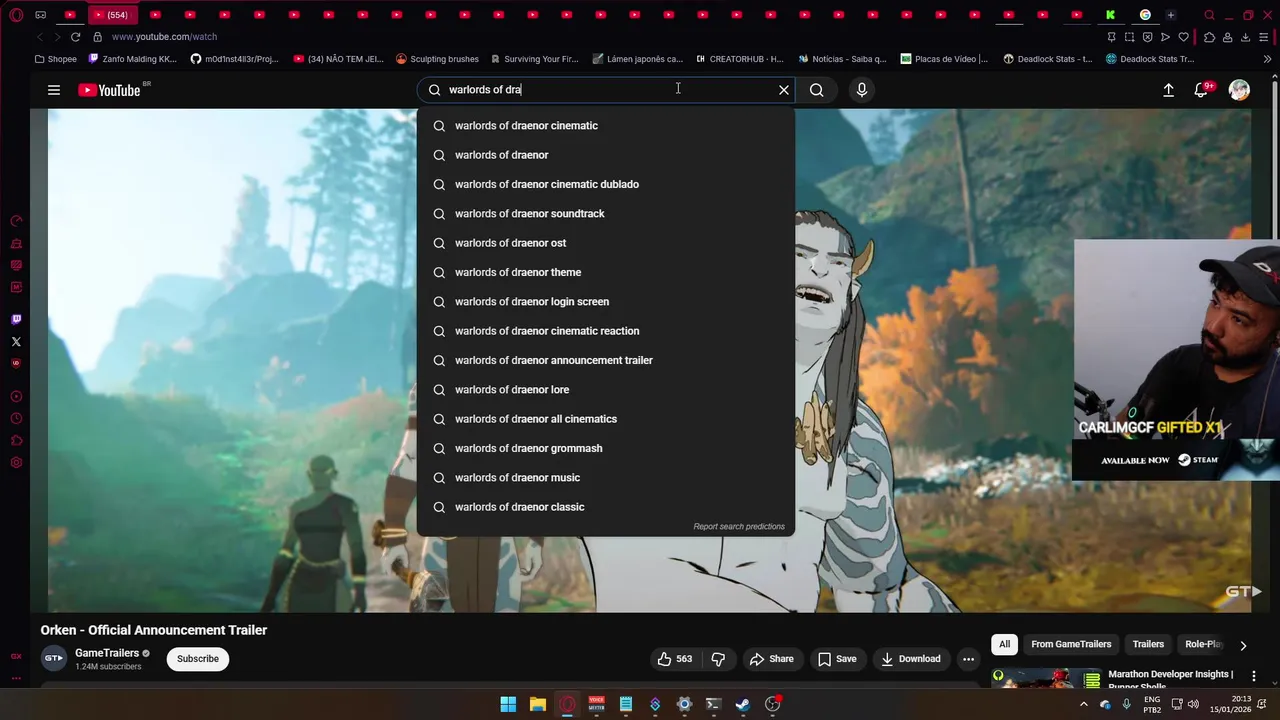The width and height of the screenshot is (1280, 720).
Task: Open the Windows Start menu
Action: (x=508, y=705)
